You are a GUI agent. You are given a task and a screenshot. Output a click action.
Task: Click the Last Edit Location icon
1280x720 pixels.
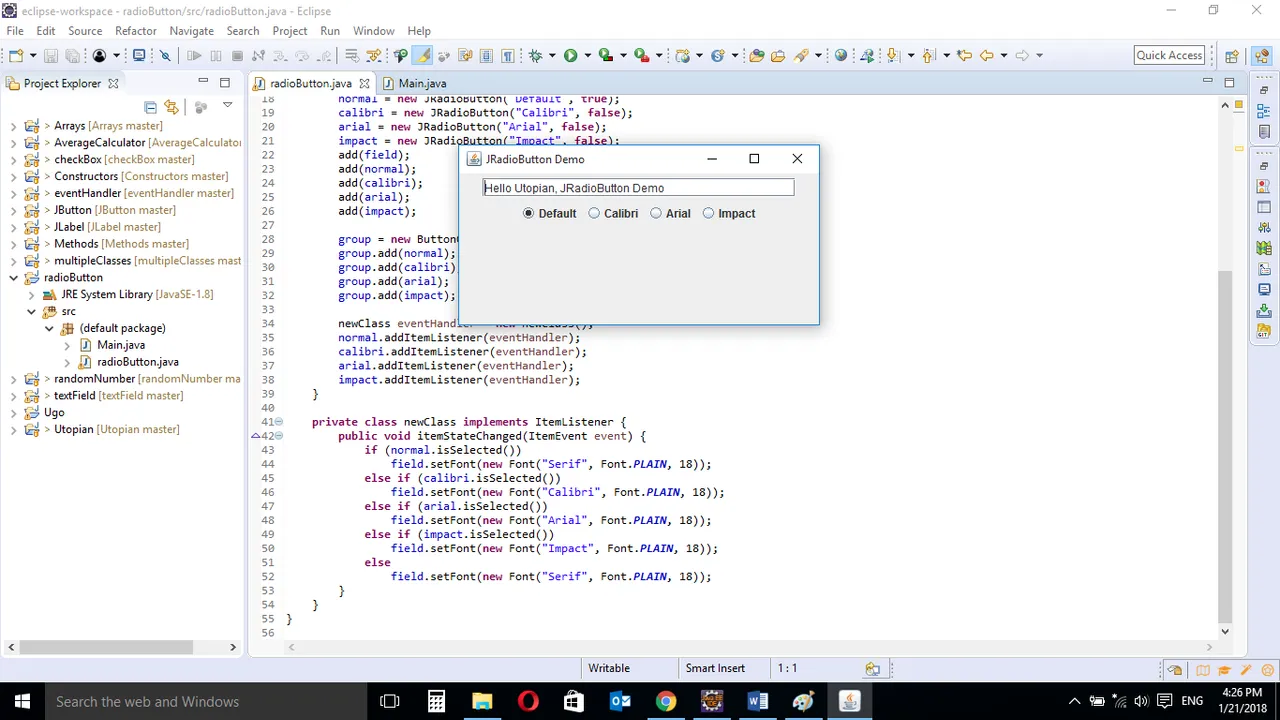click(x=964, y=56)
